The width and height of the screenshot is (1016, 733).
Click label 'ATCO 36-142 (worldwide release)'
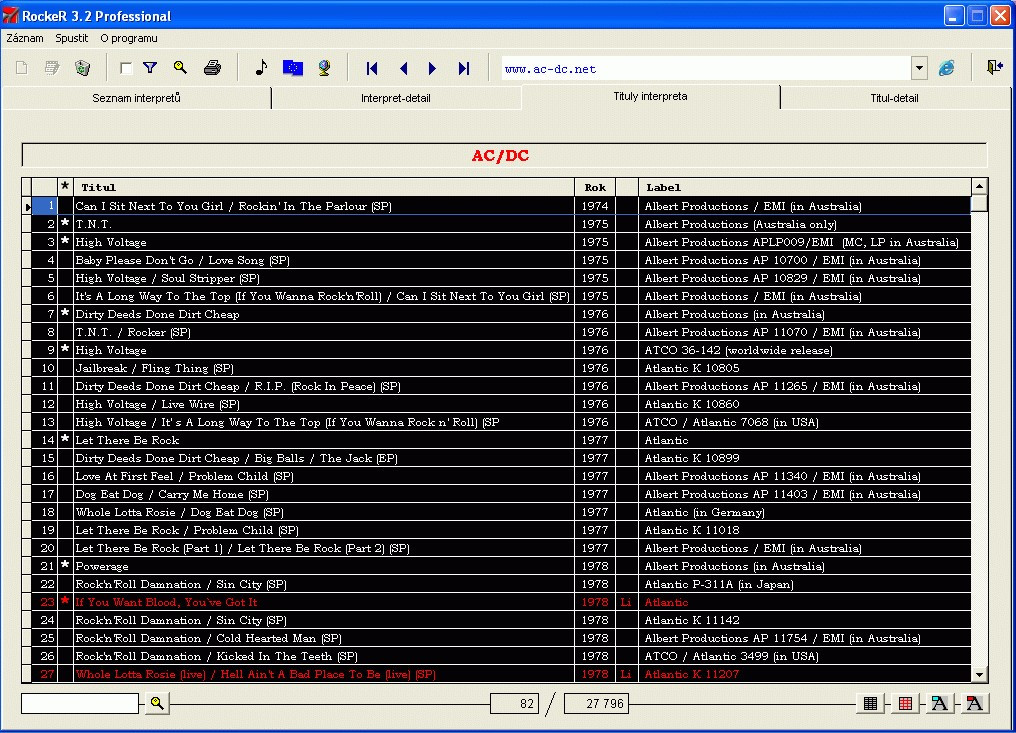[x=738, y=350]
